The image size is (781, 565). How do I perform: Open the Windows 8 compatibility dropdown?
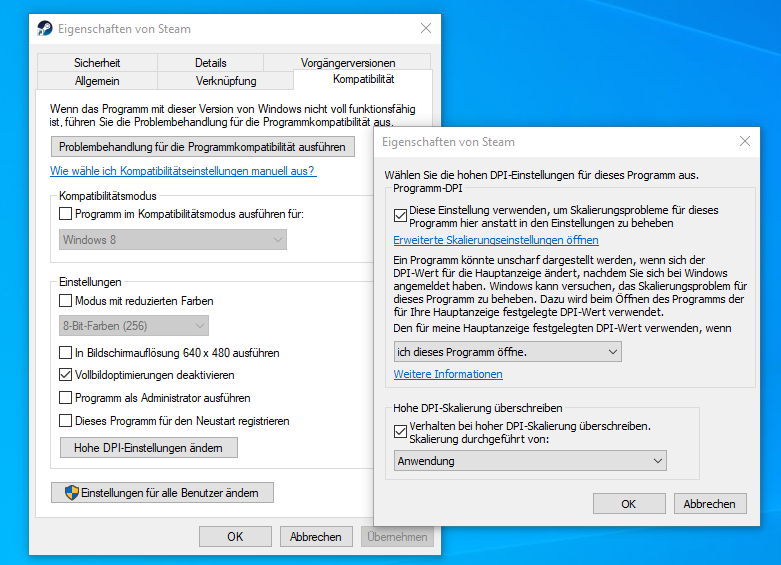(172, 240)
